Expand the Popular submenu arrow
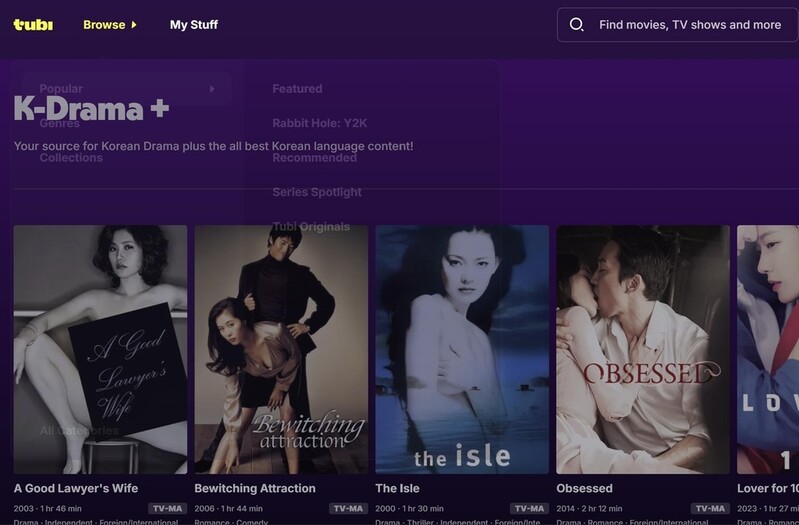 click(x=212, y=89)
